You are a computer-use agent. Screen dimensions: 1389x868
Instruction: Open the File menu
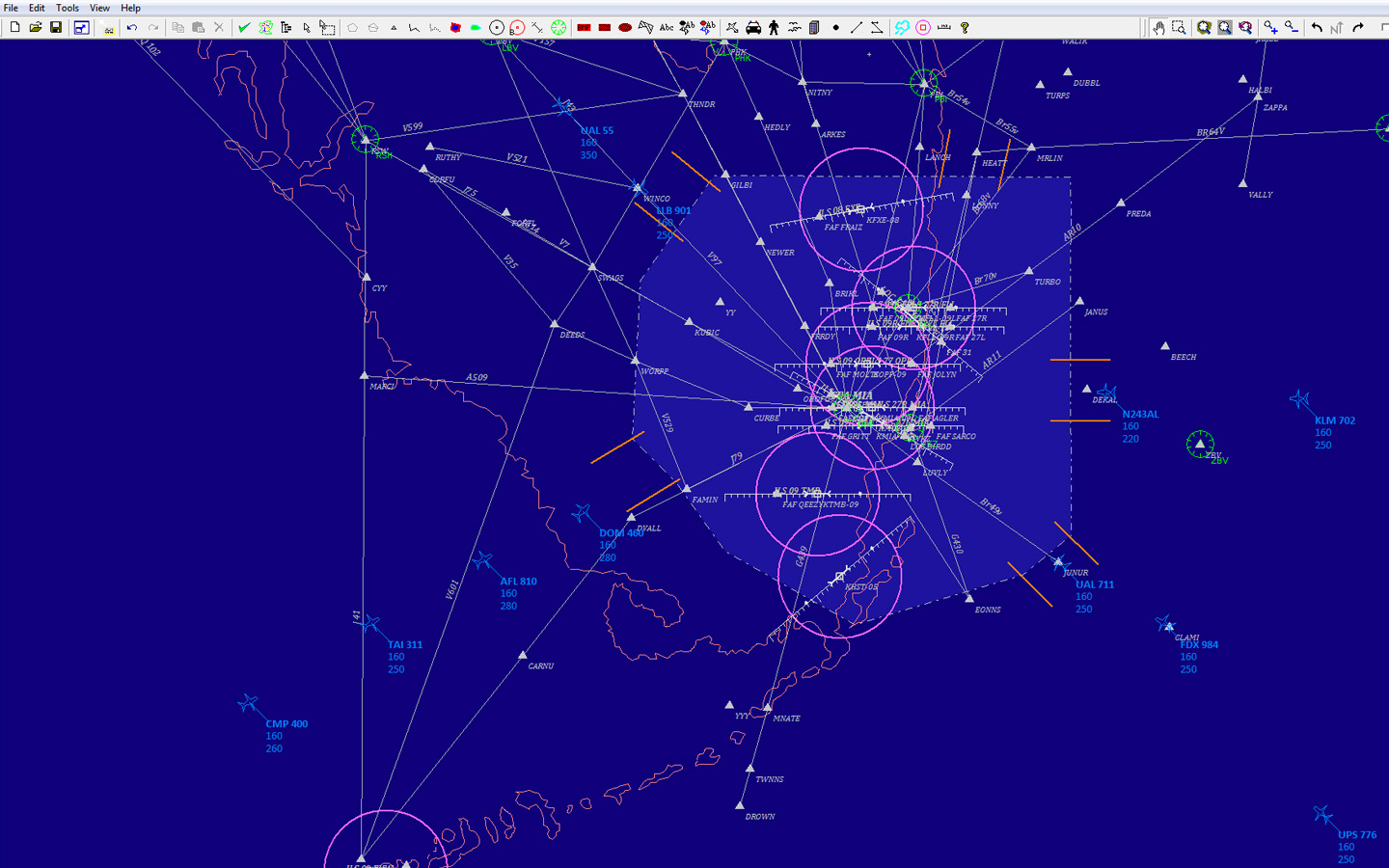tap(11, 8)
